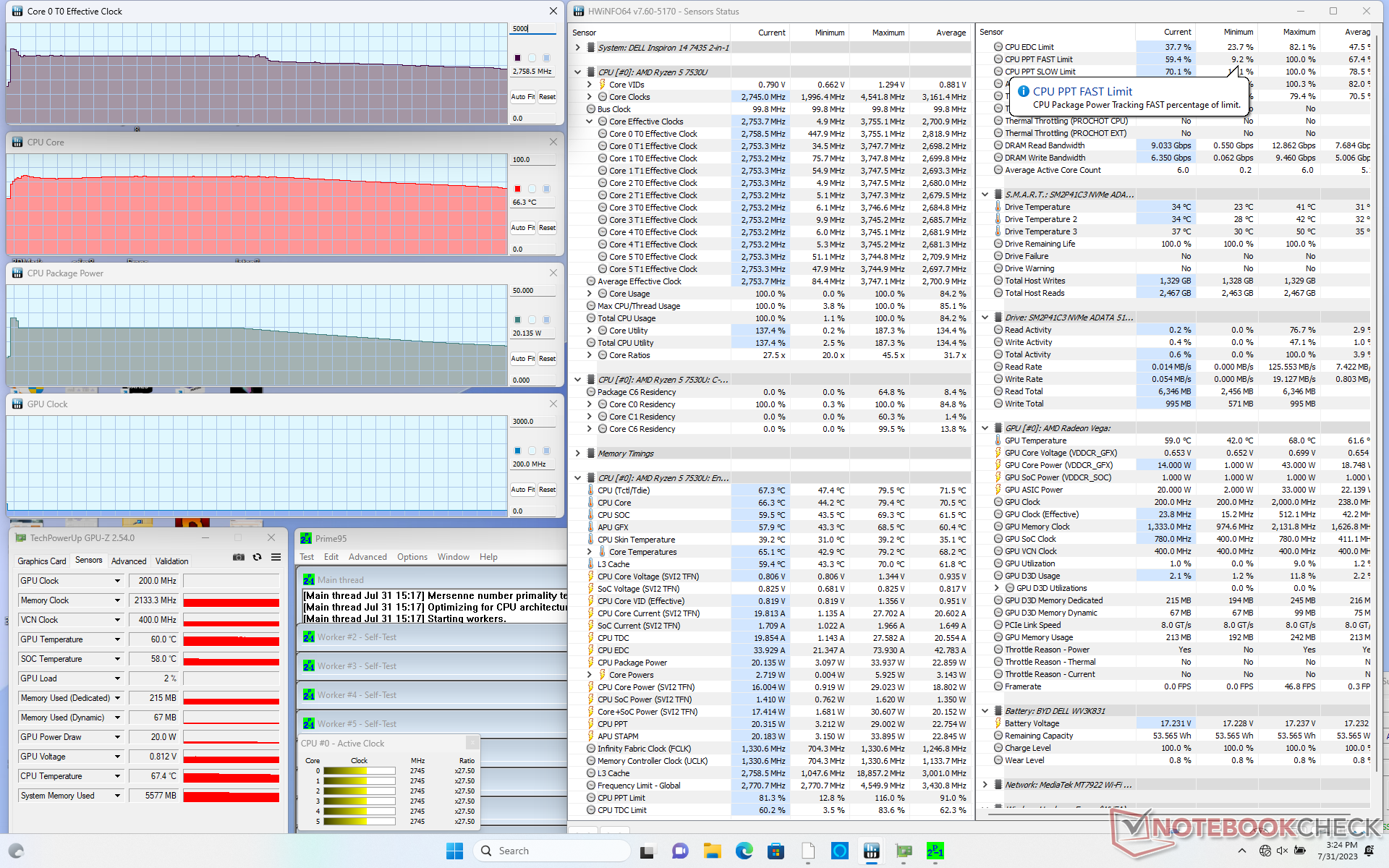
Task: Open the GPU Clock sensor dropdown in GPU-Z
Action: [x=117, y=581]
